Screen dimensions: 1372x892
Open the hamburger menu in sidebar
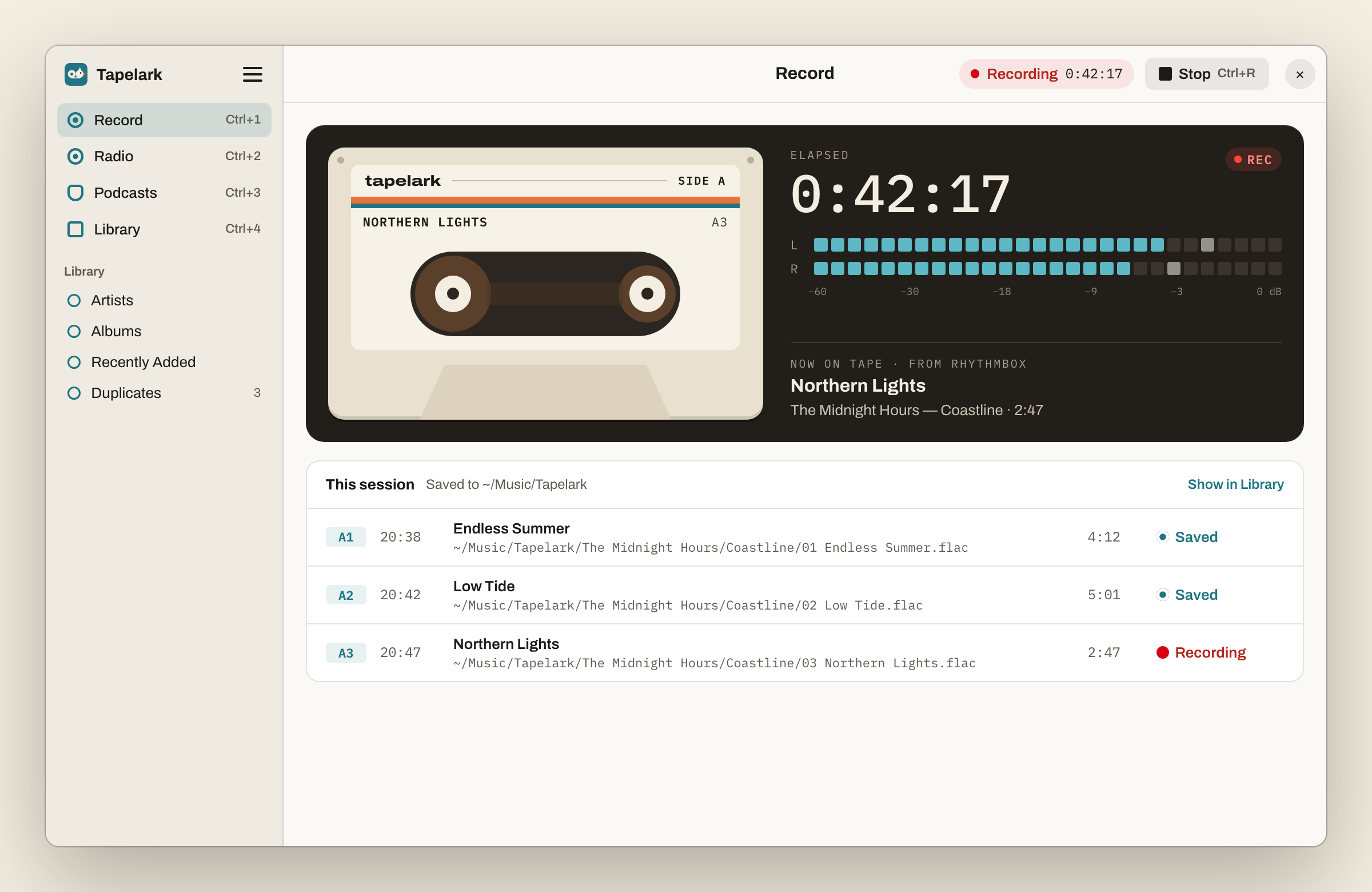pos(252,74)
